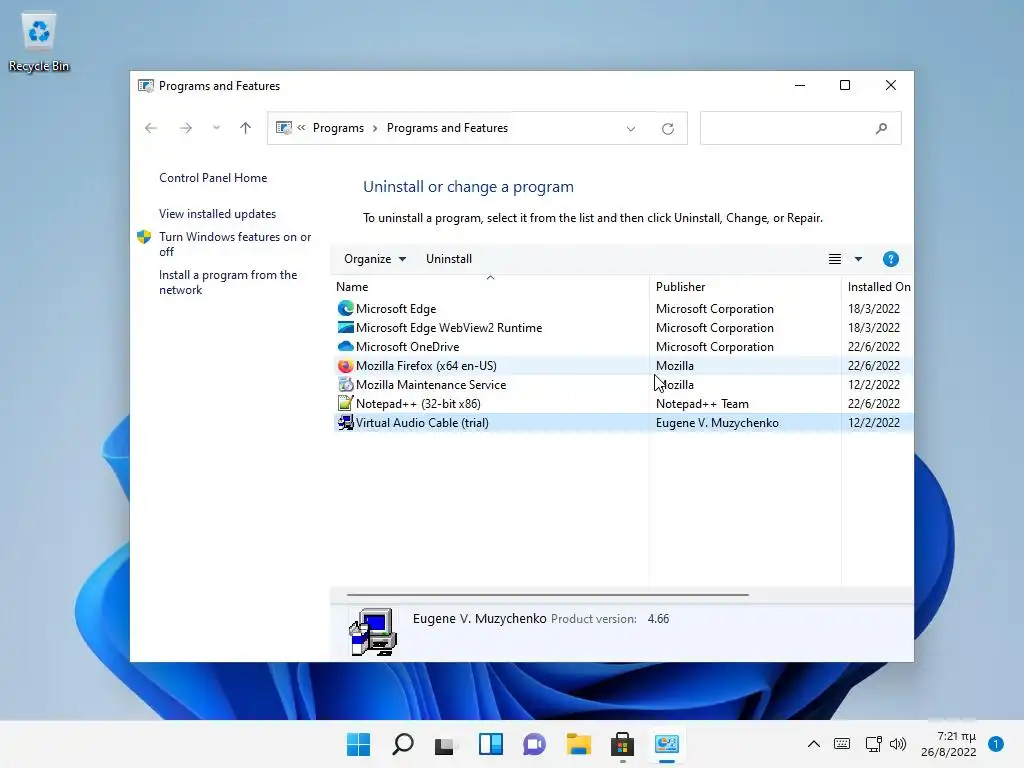Sort by the Name column header
The width and height of the screenshot is (1024, 768).
490,286
